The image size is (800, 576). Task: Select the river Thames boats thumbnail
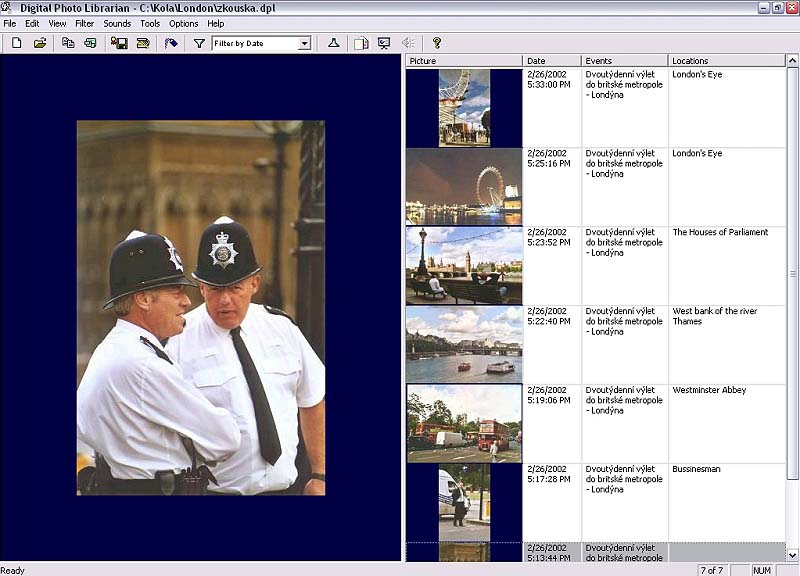[464, 345]
